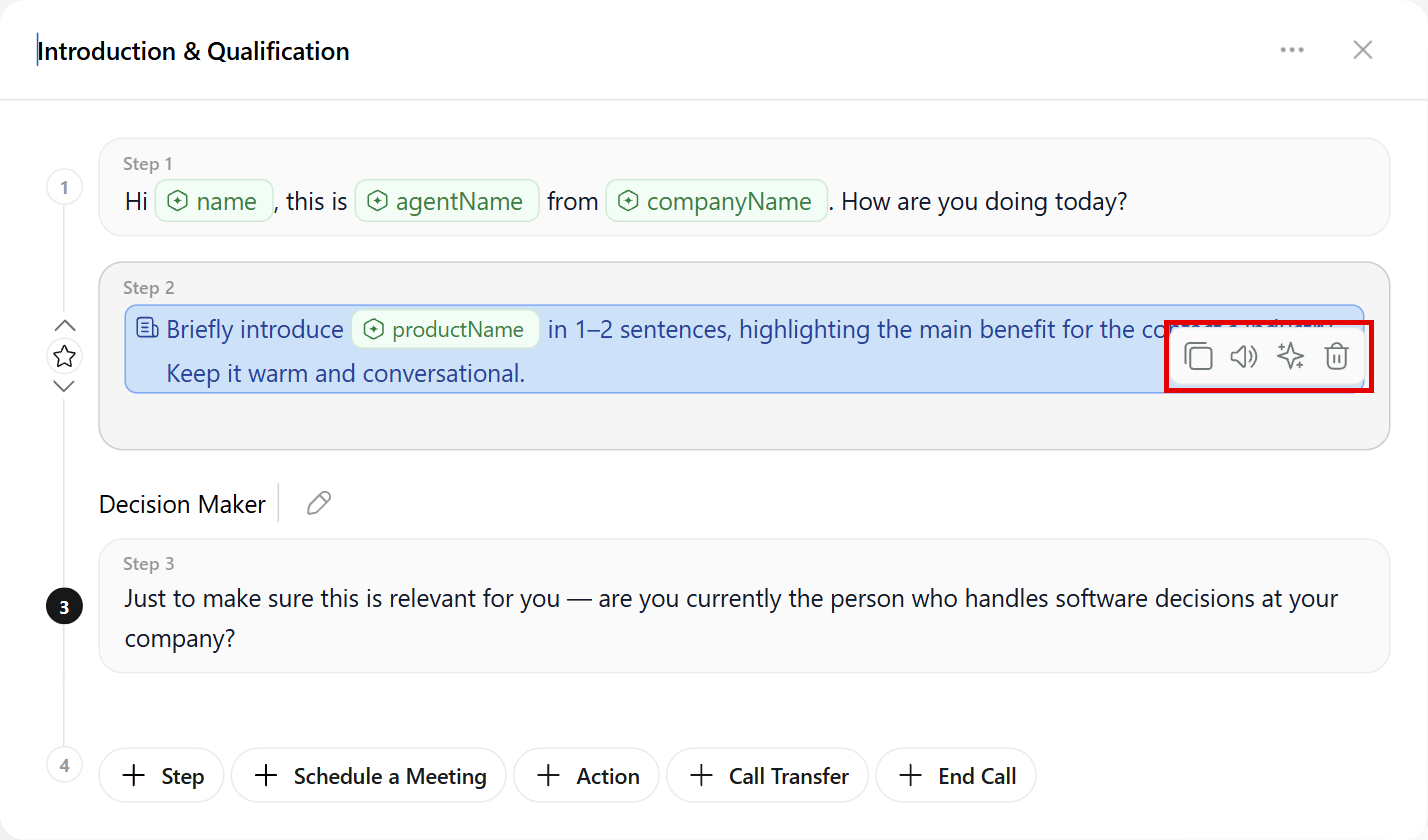
Task: Click the name variable chip
Action: 214,201
